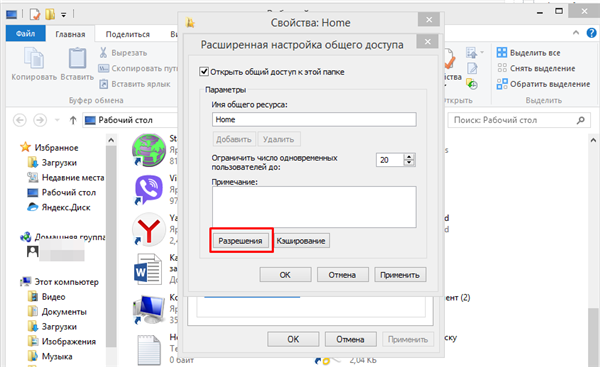The width and height of the screenshot is (600, 367).
Task: Uncheck 'Открыть общий доступ к этой папке'
Action: tap(204, 72)
